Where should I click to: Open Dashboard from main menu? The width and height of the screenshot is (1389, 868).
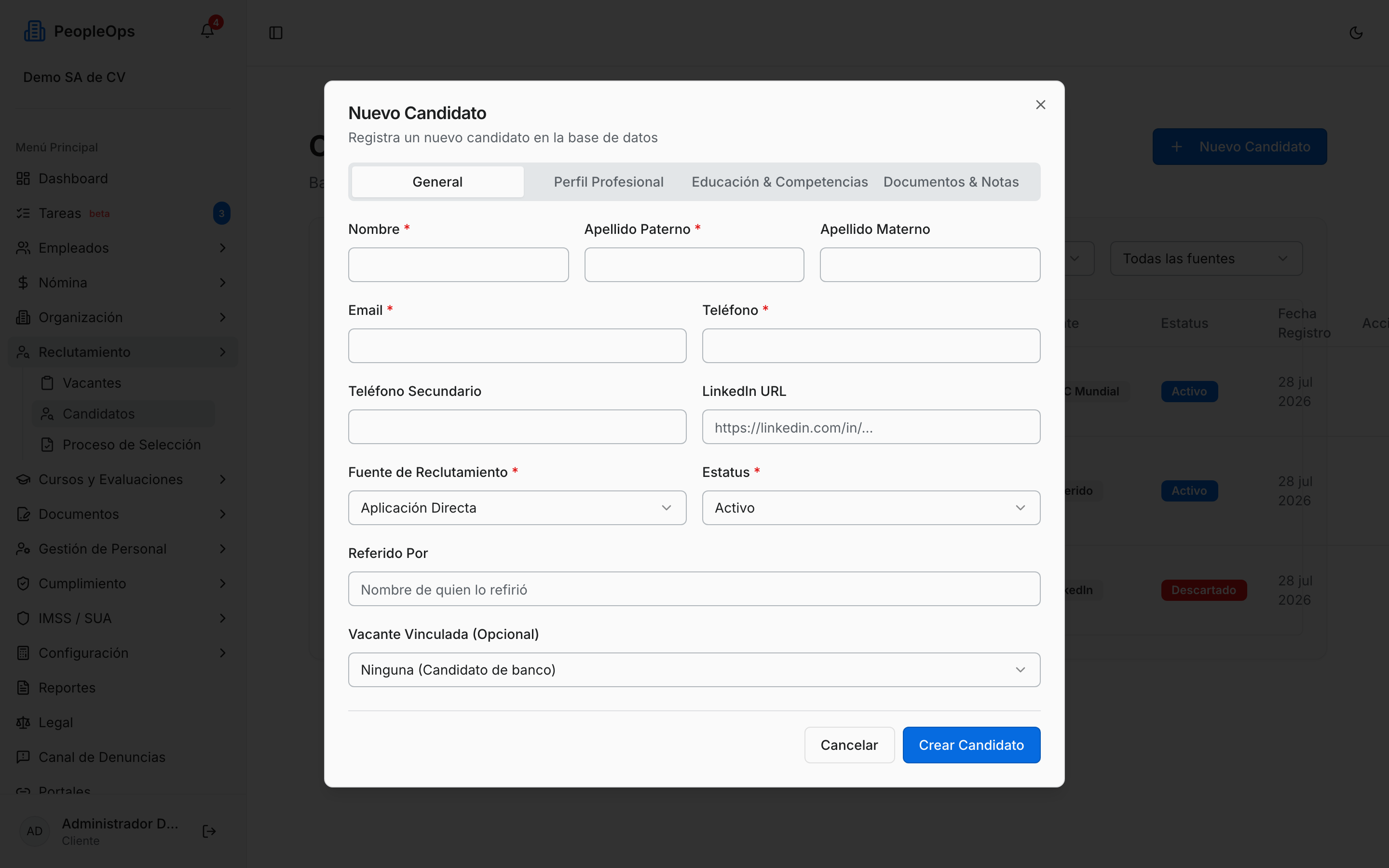pyautogui.click(x=123, y=178)
